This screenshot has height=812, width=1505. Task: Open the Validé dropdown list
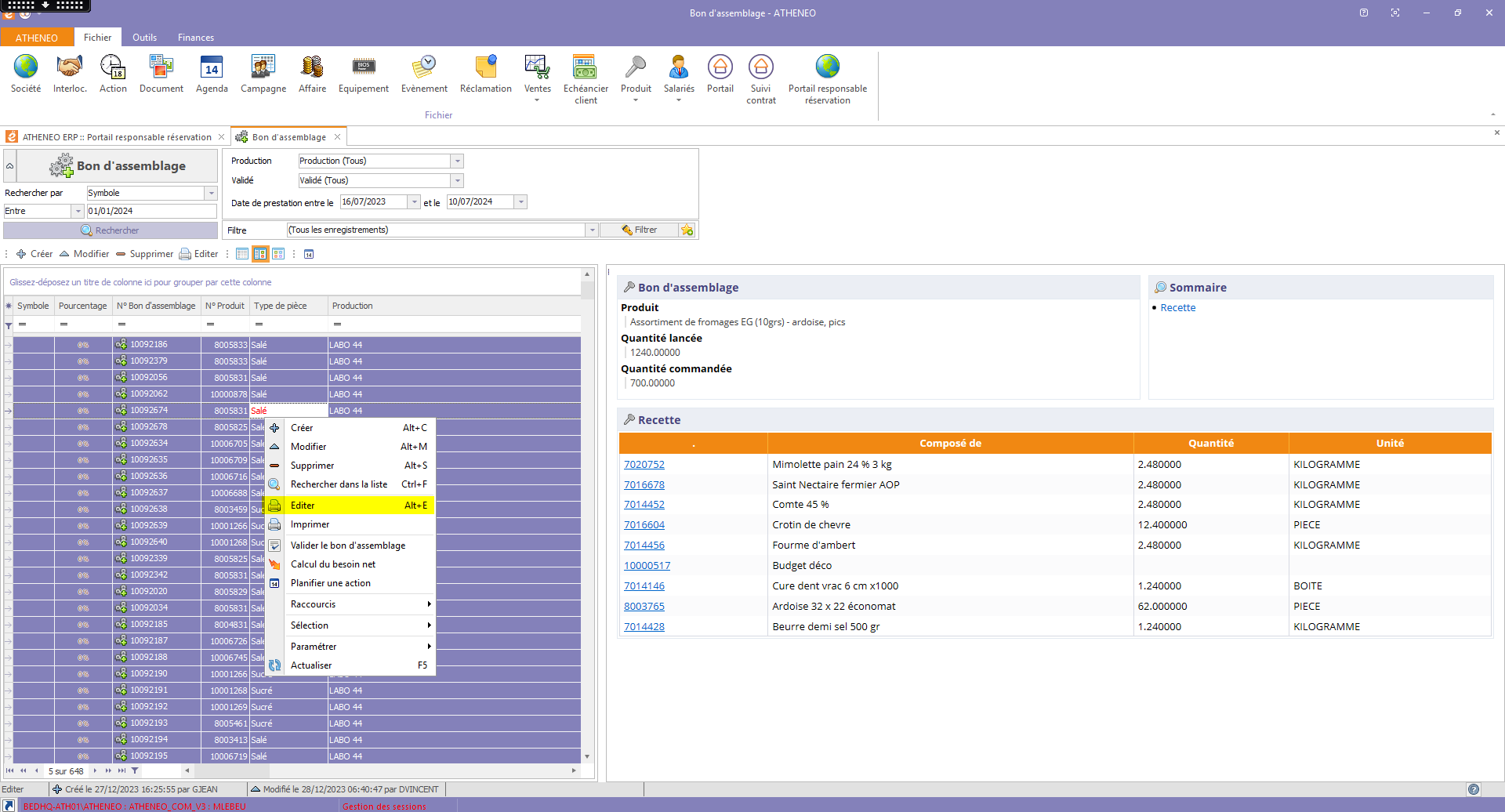(x=458, y=181)
